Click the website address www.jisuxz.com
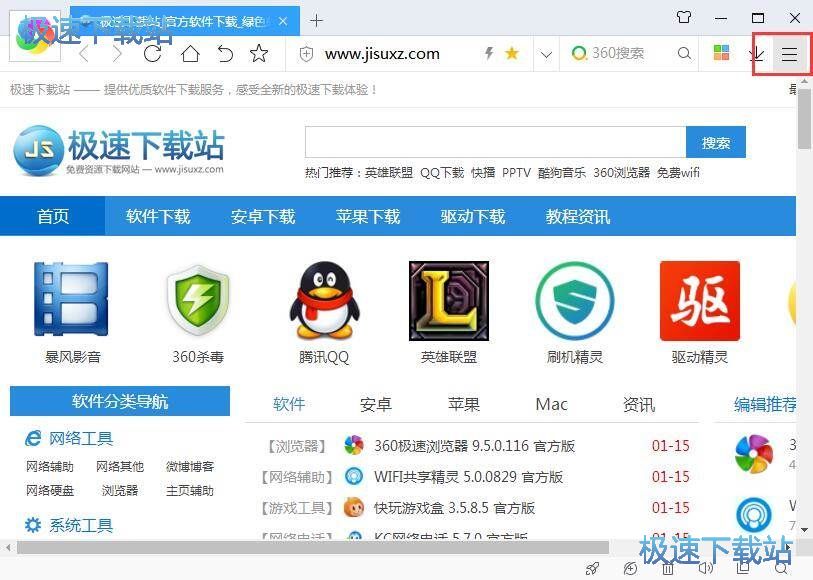Screen dimensions: 813x580 382,53
